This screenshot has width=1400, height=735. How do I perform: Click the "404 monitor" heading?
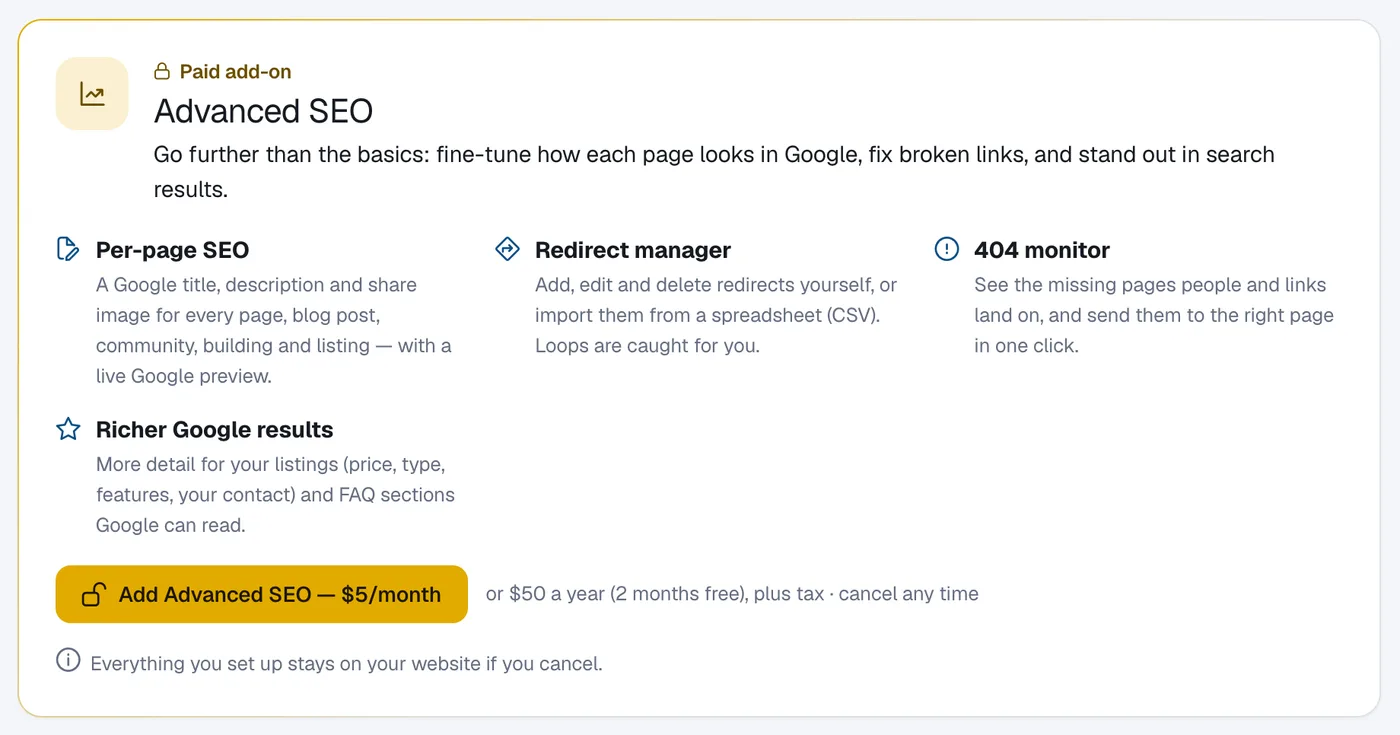[1042, 250]
